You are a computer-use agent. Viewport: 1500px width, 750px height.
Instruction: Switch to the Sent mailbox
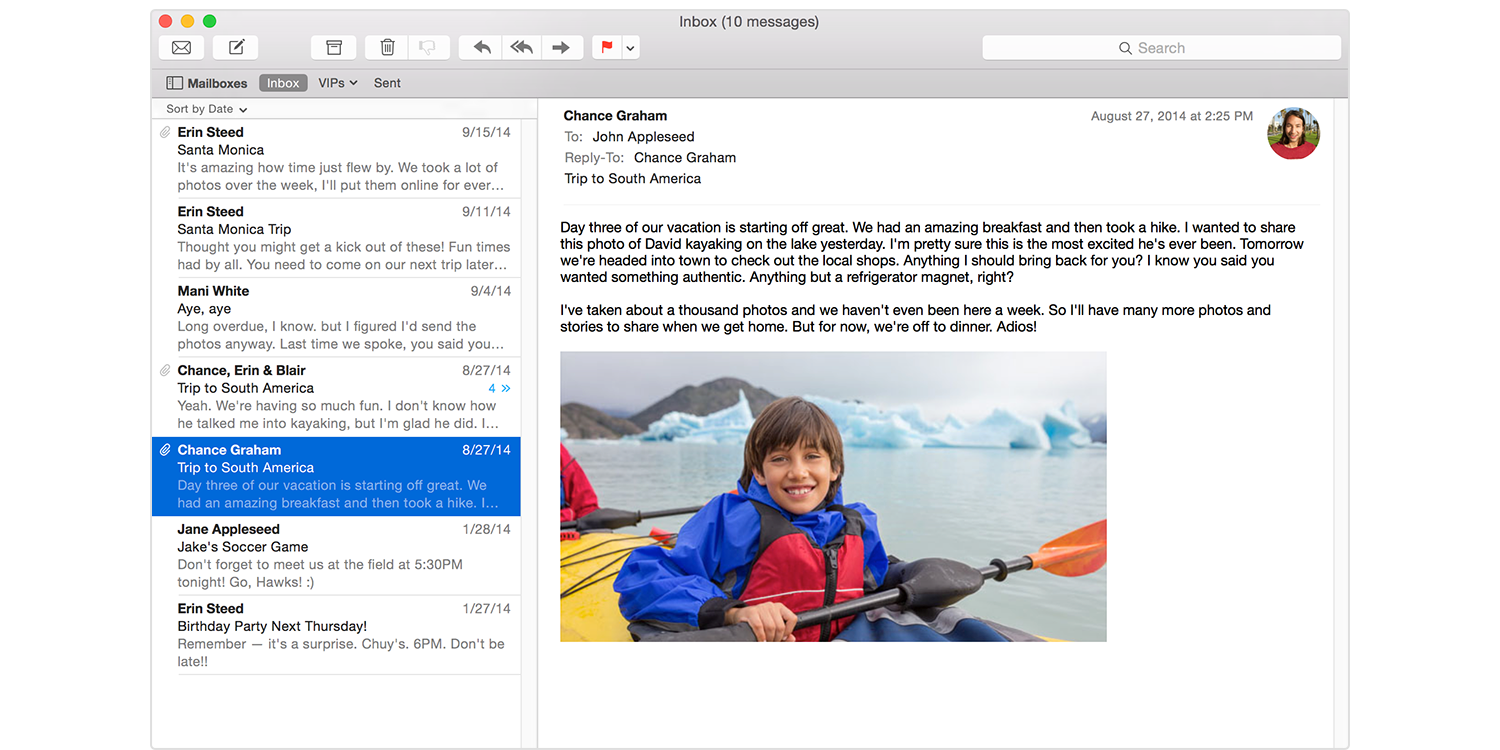(387, 83)
